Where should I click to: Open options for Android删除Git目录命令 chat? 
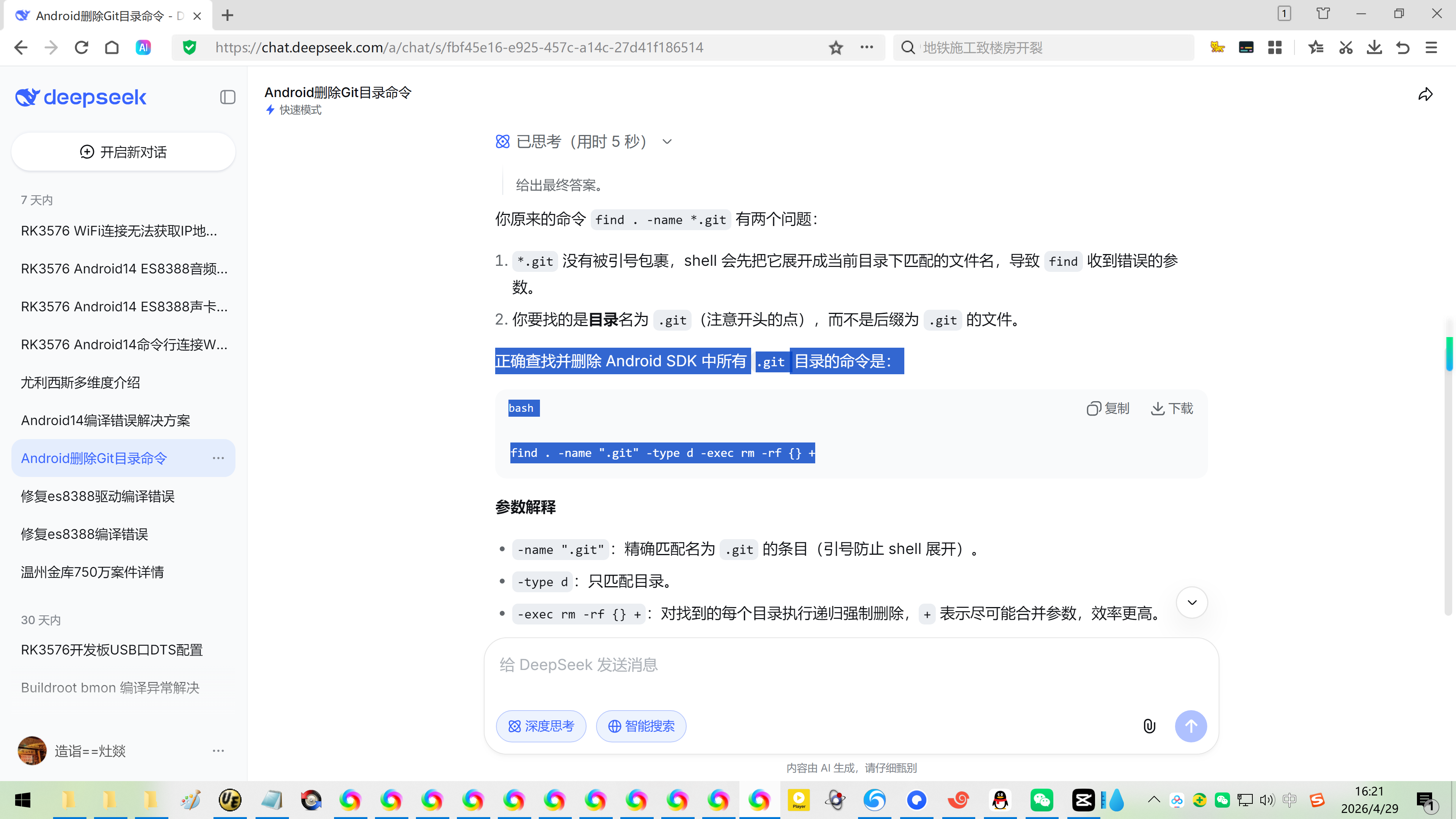pos(218,458)
